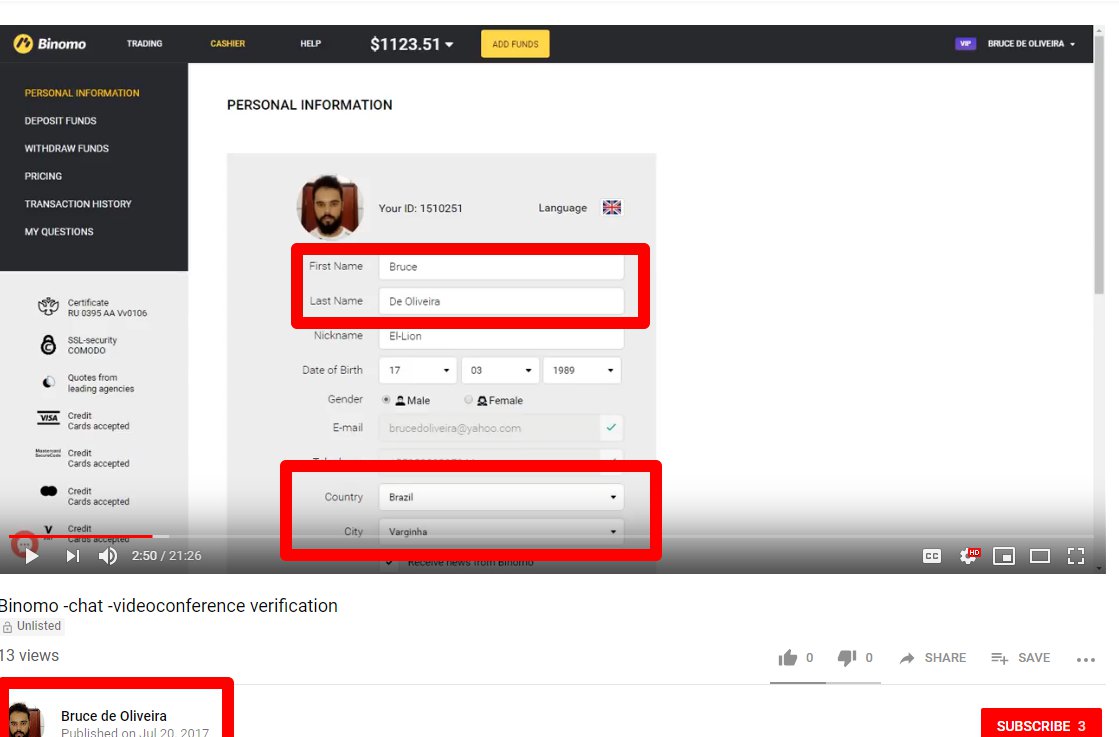Viewport: 1119px width, 737px height.
Task: Click the Unlisted lock icon
Action: point(7,626)
